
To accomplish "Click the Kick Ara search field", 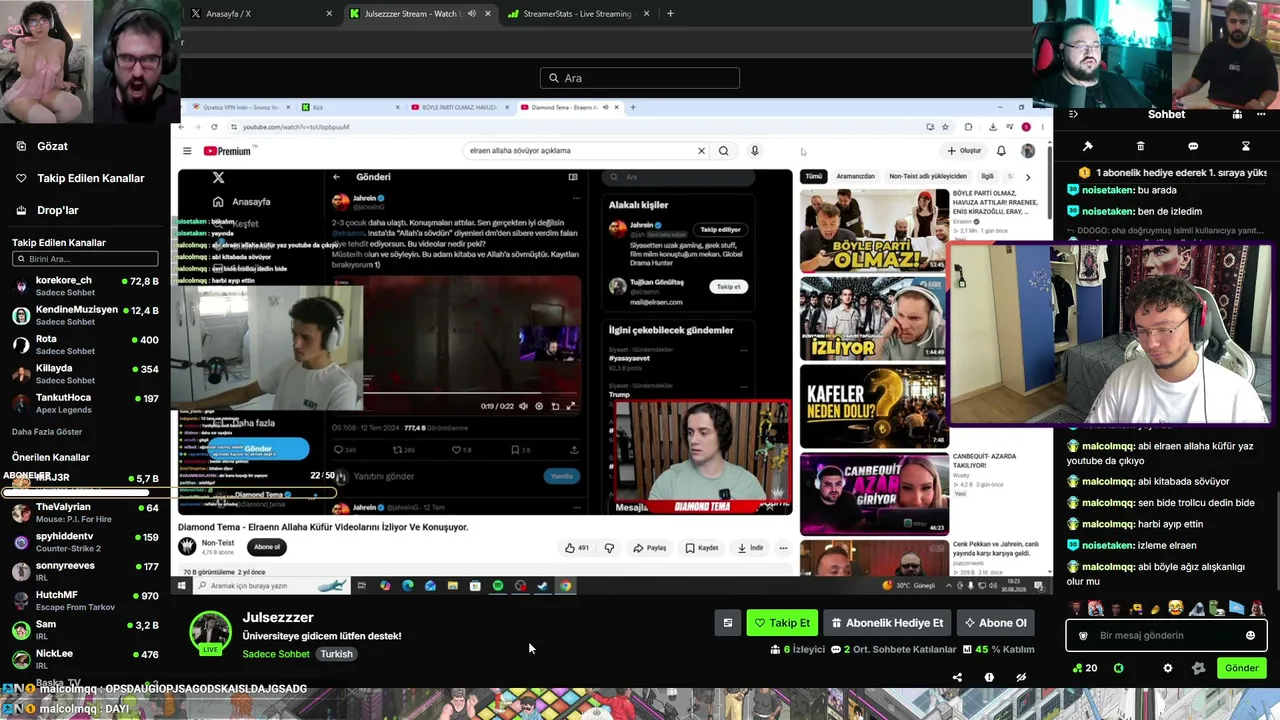I will [640, 78].
